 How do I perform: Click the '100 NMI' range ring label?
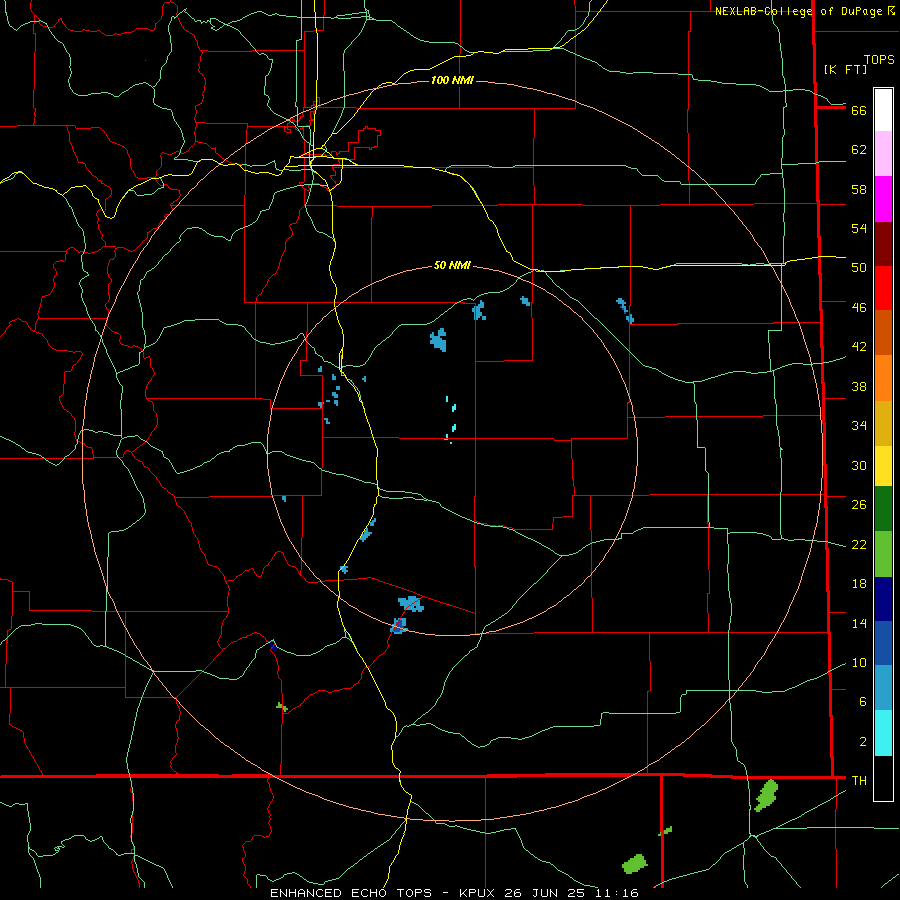pos(452,80)
